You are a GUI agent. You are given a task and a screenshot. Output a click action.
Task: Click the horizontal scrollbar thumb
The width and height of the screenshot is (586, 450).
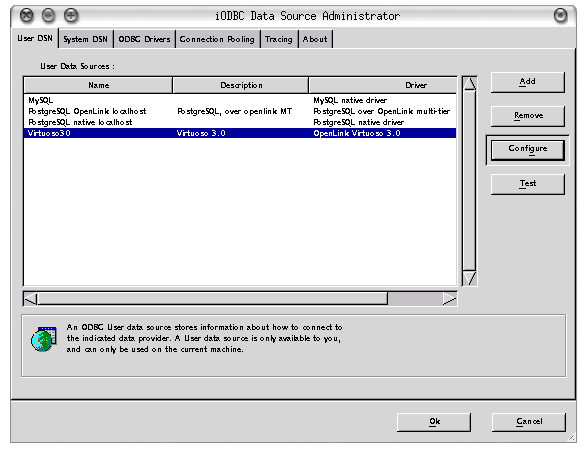click(x=213, y=299)
